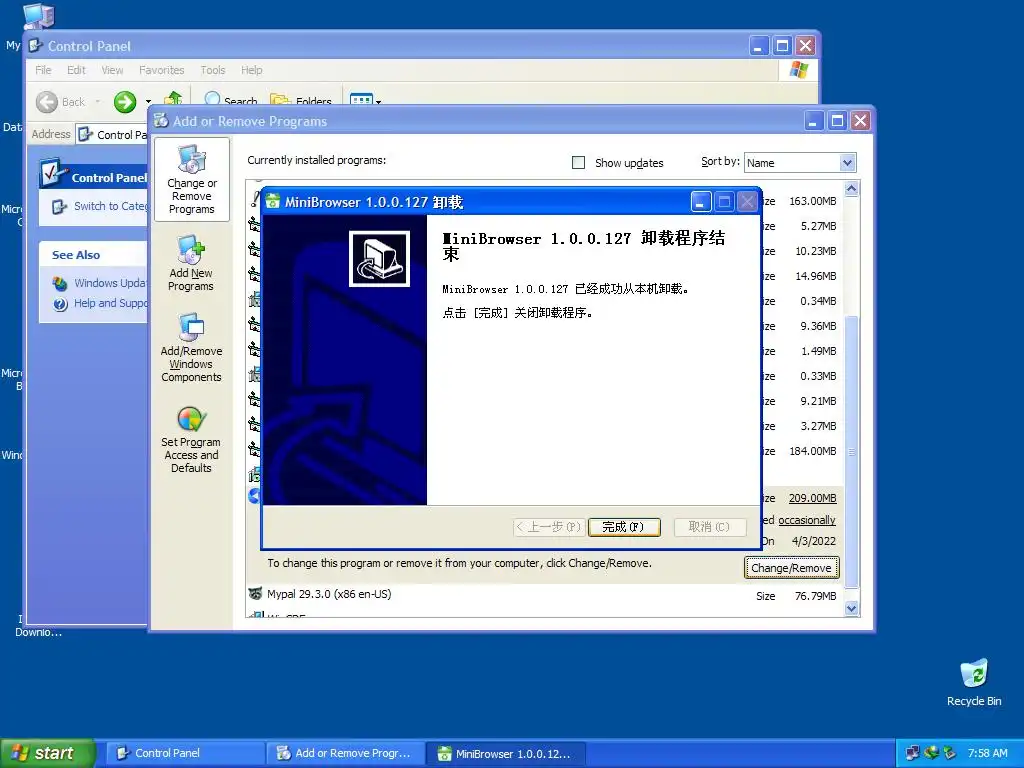The width and height of the screenshot is (1024, 768).
Task: Open Help and Support link
Action: 110,303
